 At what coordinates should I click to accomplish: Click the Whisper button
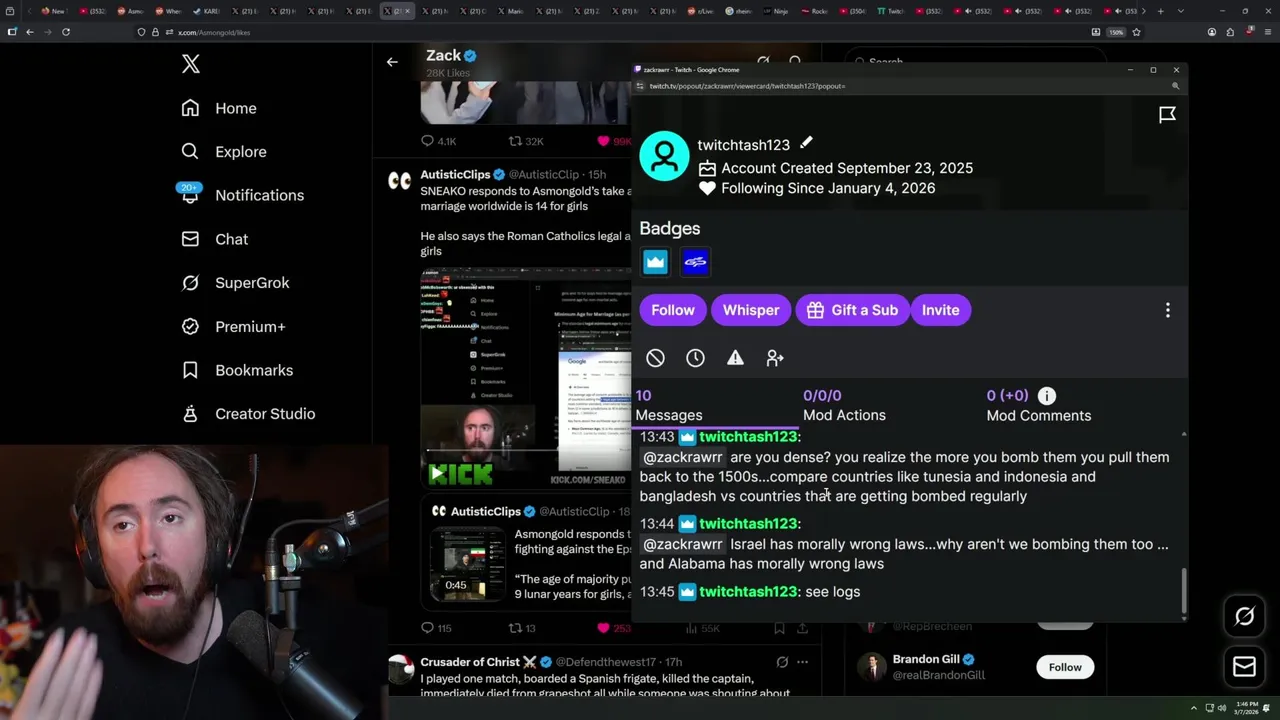751,310
